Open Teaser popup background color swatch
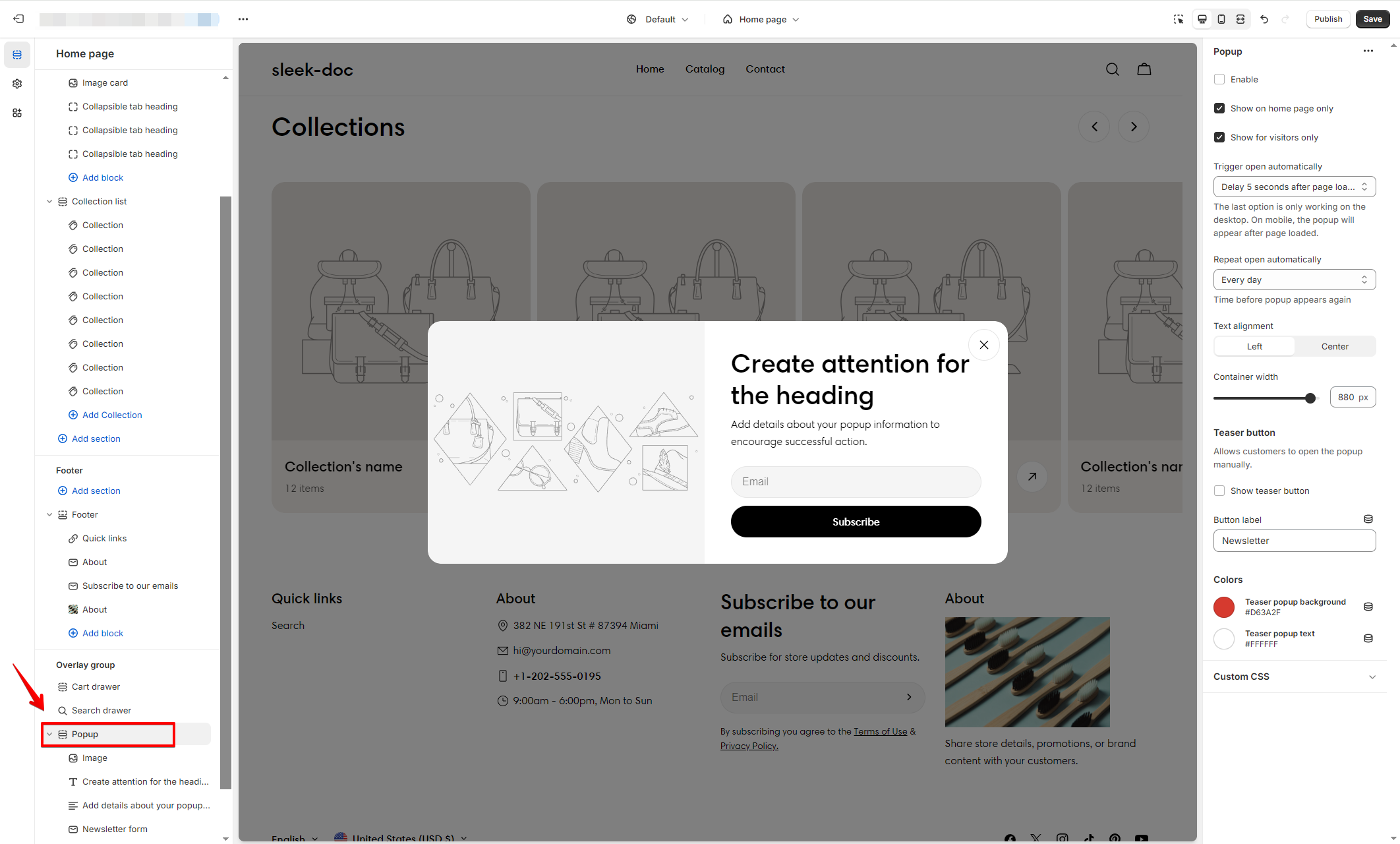Screen dimensions: 1400x844 click(x=1224, y=607)
